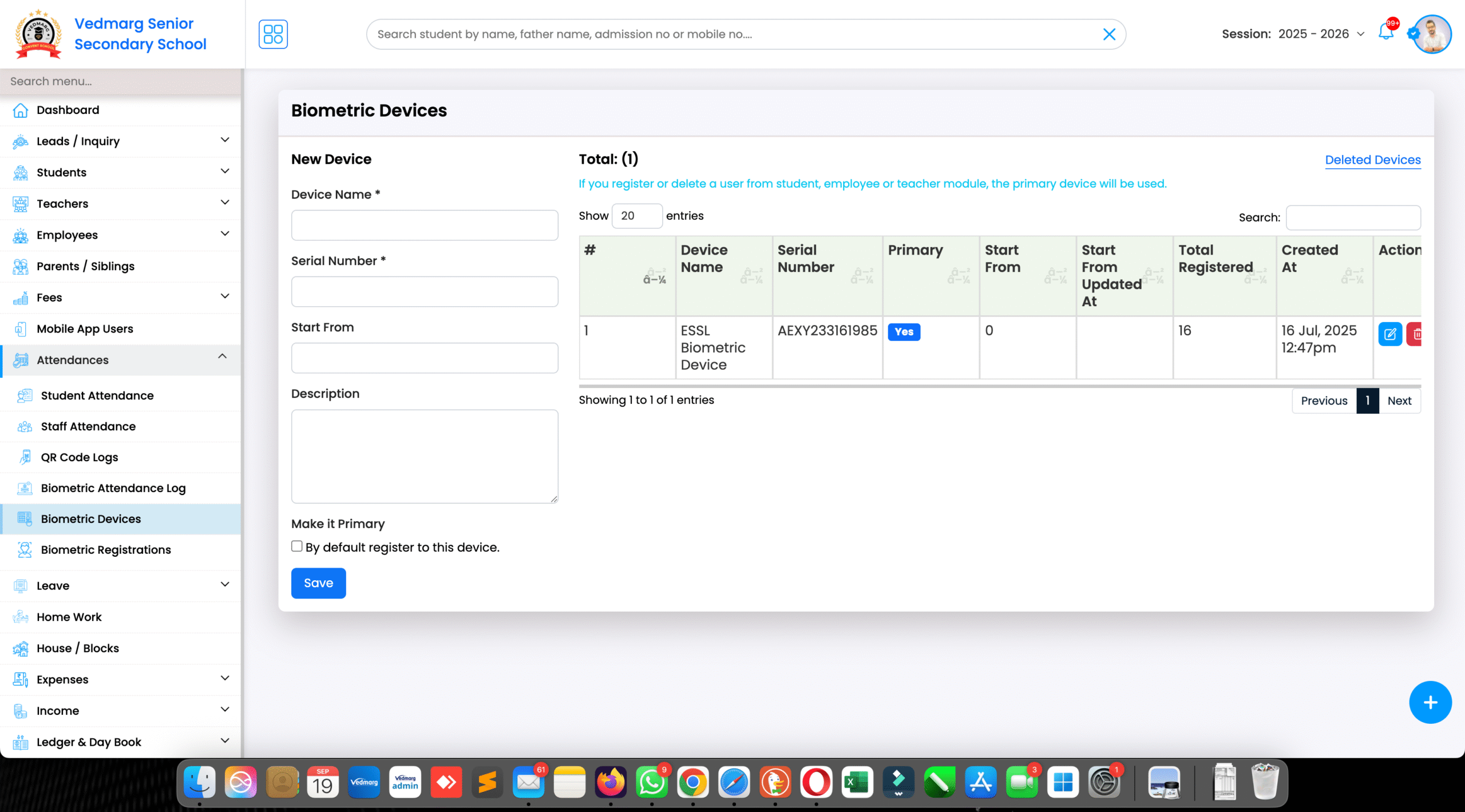
Task: Select Staff Attendance from the sidebar
Action: click(x=89, y=426)
